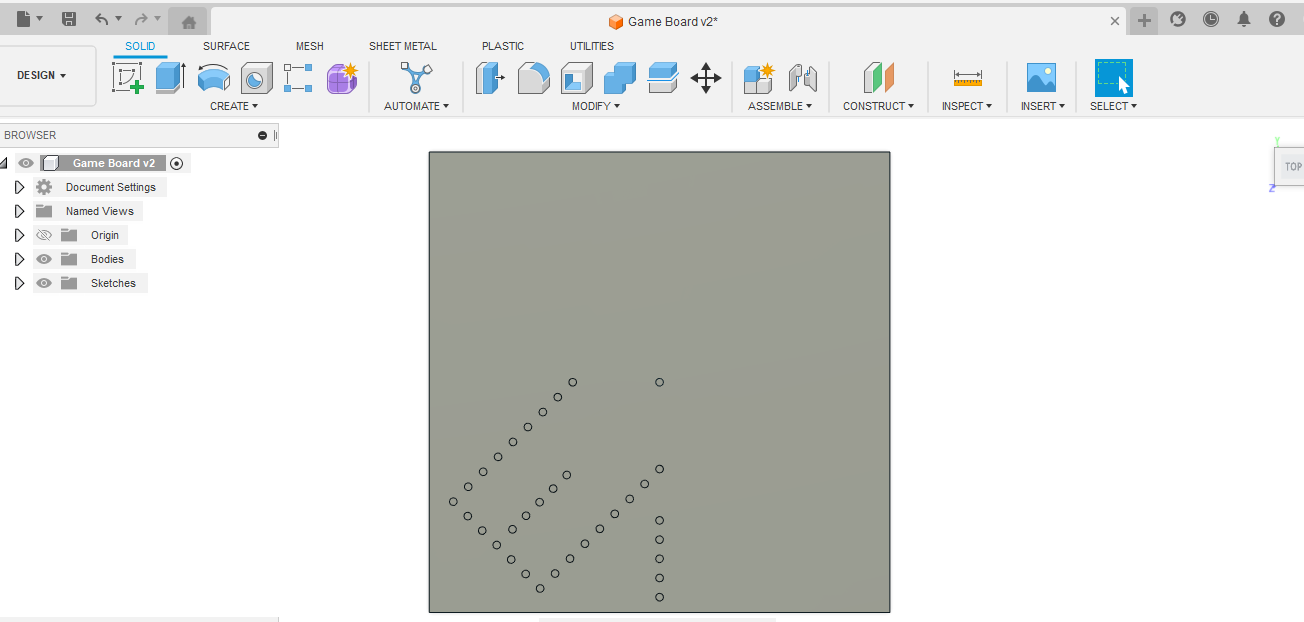
Task: Expand the Bodies node
Action: point(19,259)
